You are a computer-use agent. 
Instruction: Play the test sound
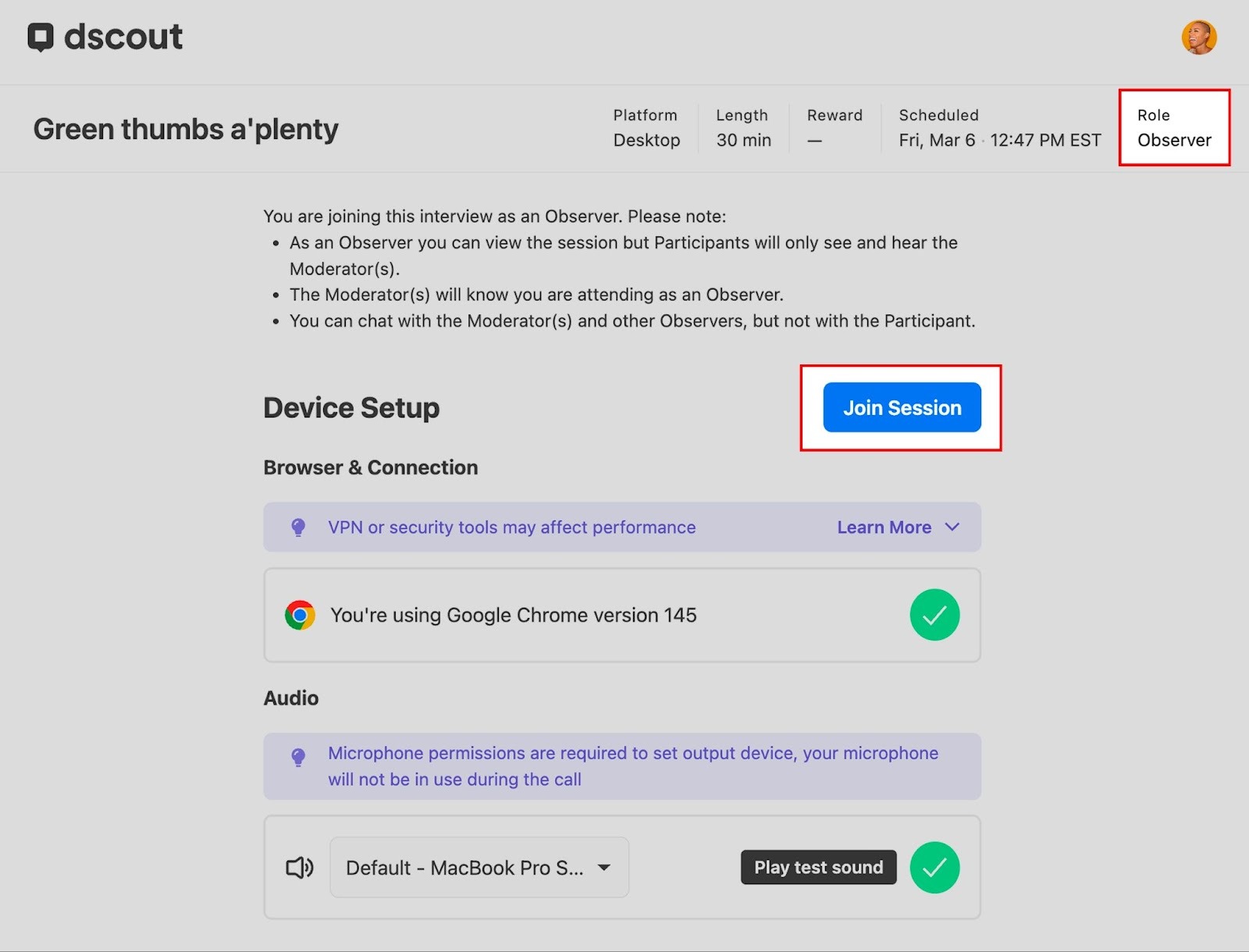click(x=818, y=868)
